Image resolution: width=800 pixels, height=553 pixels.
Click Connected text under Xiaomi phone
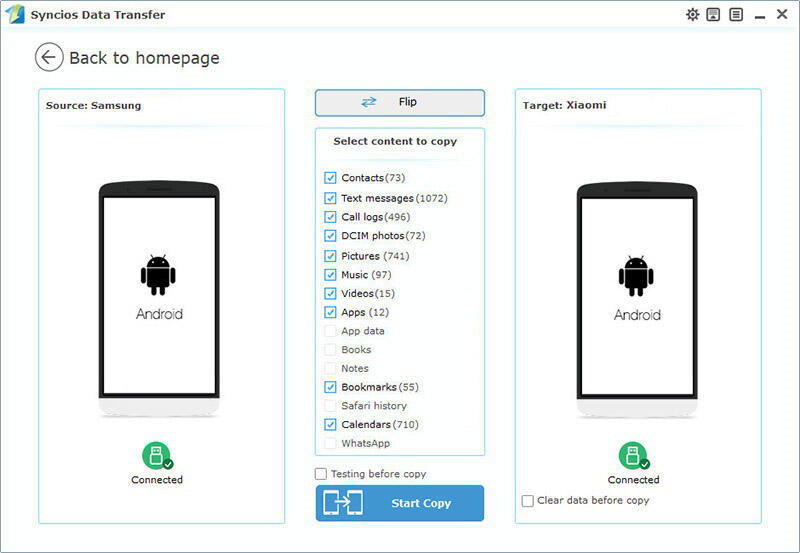pyautogui.click(x=634, y=480)
